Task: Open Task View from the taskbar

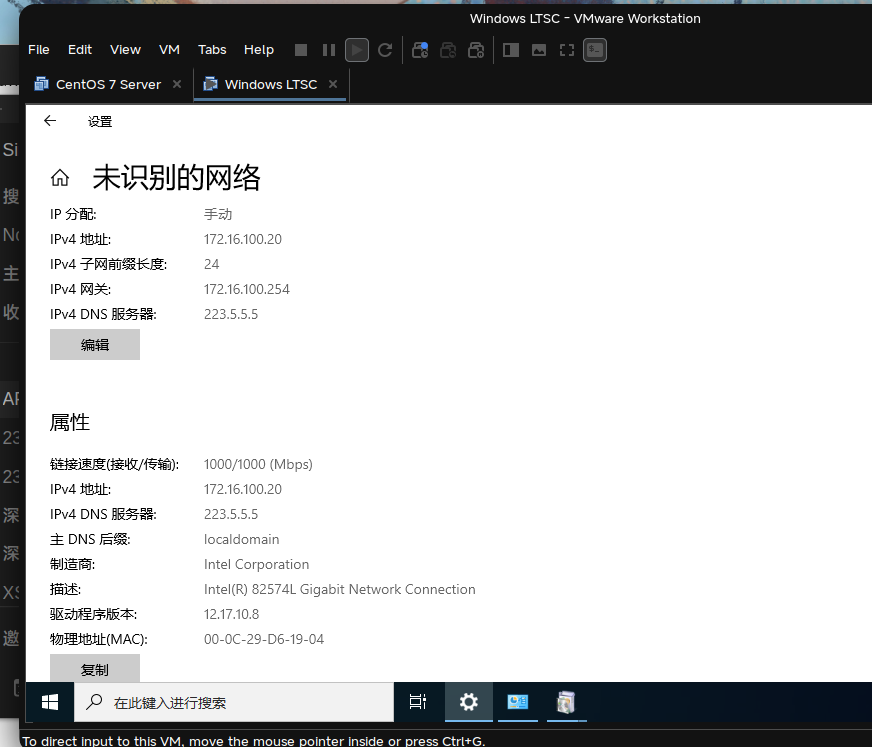Action: (x=417, y=702)
